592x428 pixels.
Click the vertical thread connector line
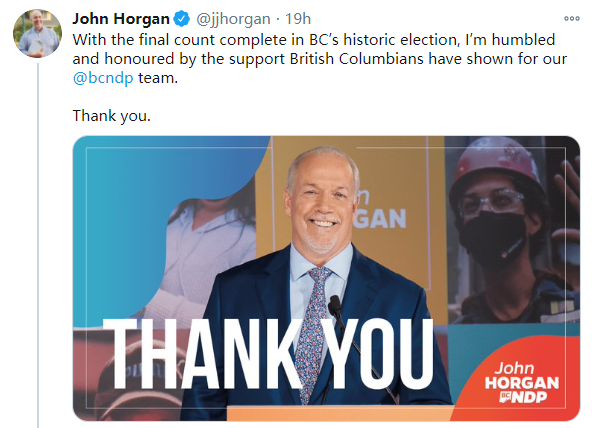tap(38, 245)
